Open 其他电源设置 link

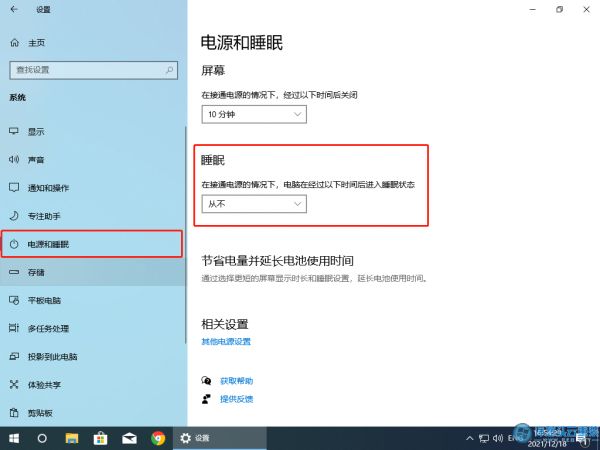pos(226,341)
